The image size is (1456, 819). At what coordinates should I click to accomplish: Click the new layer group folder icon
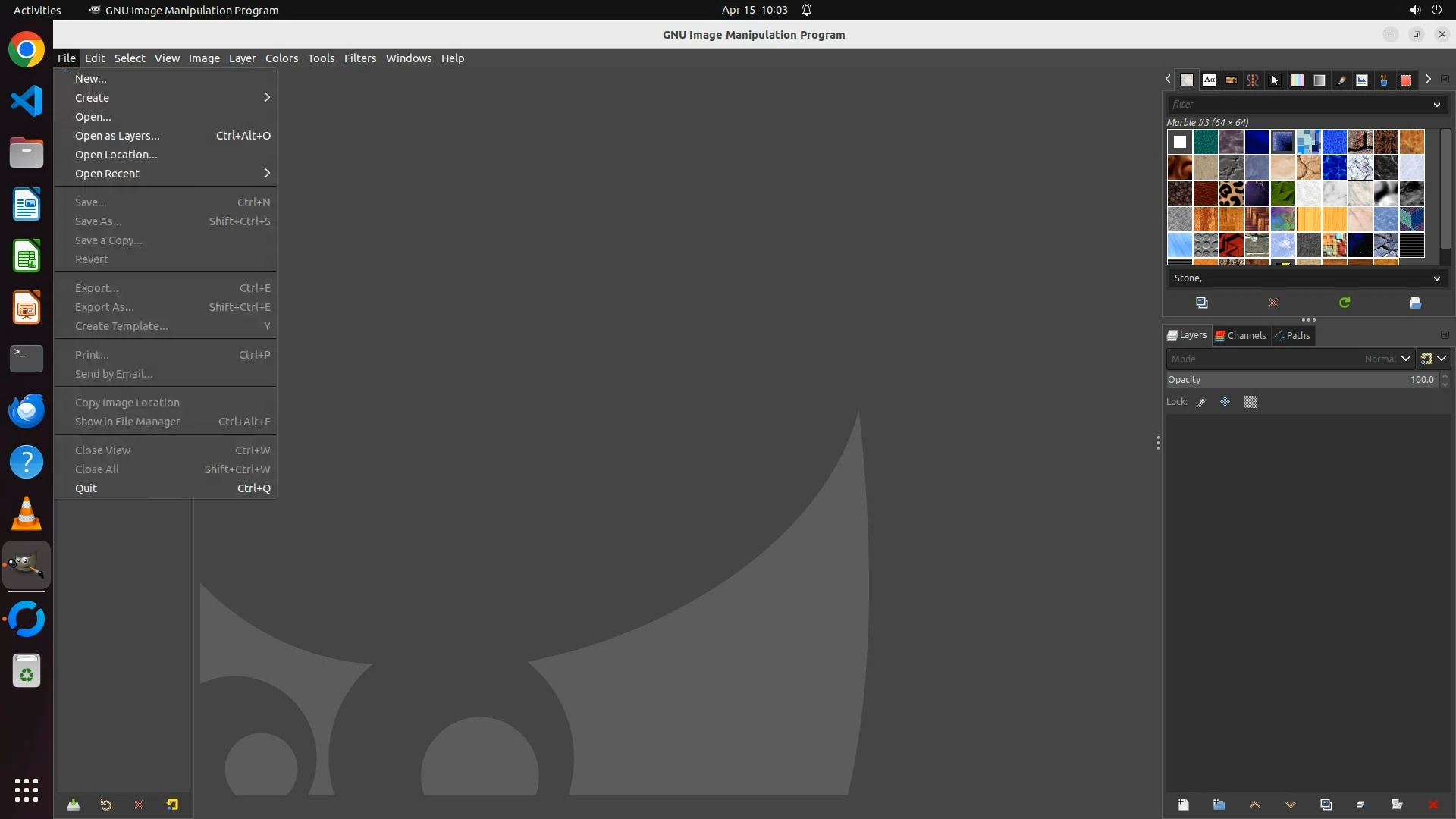coord(1219,805)
